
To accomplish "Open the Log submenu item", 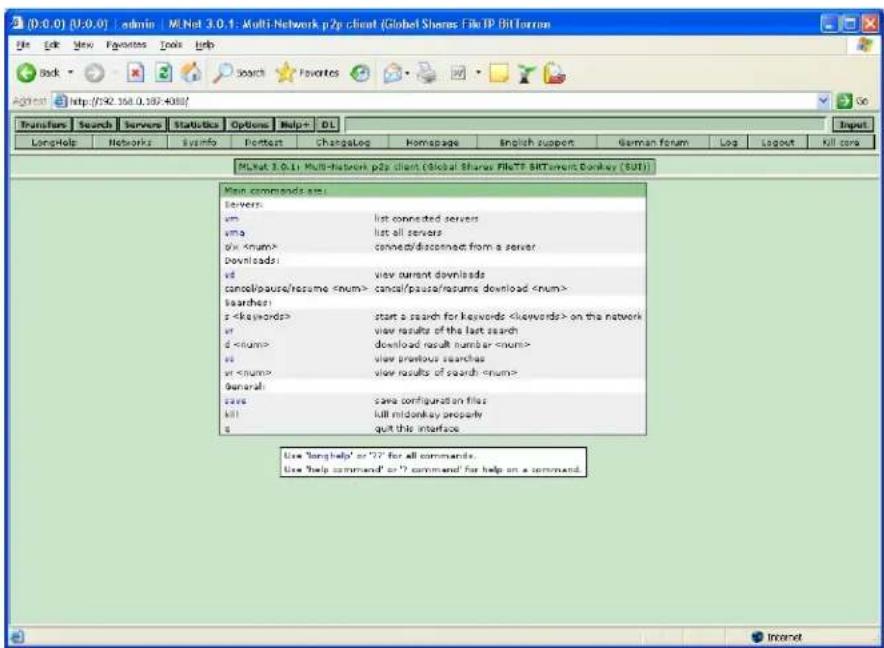I will [x=728, y=143].
